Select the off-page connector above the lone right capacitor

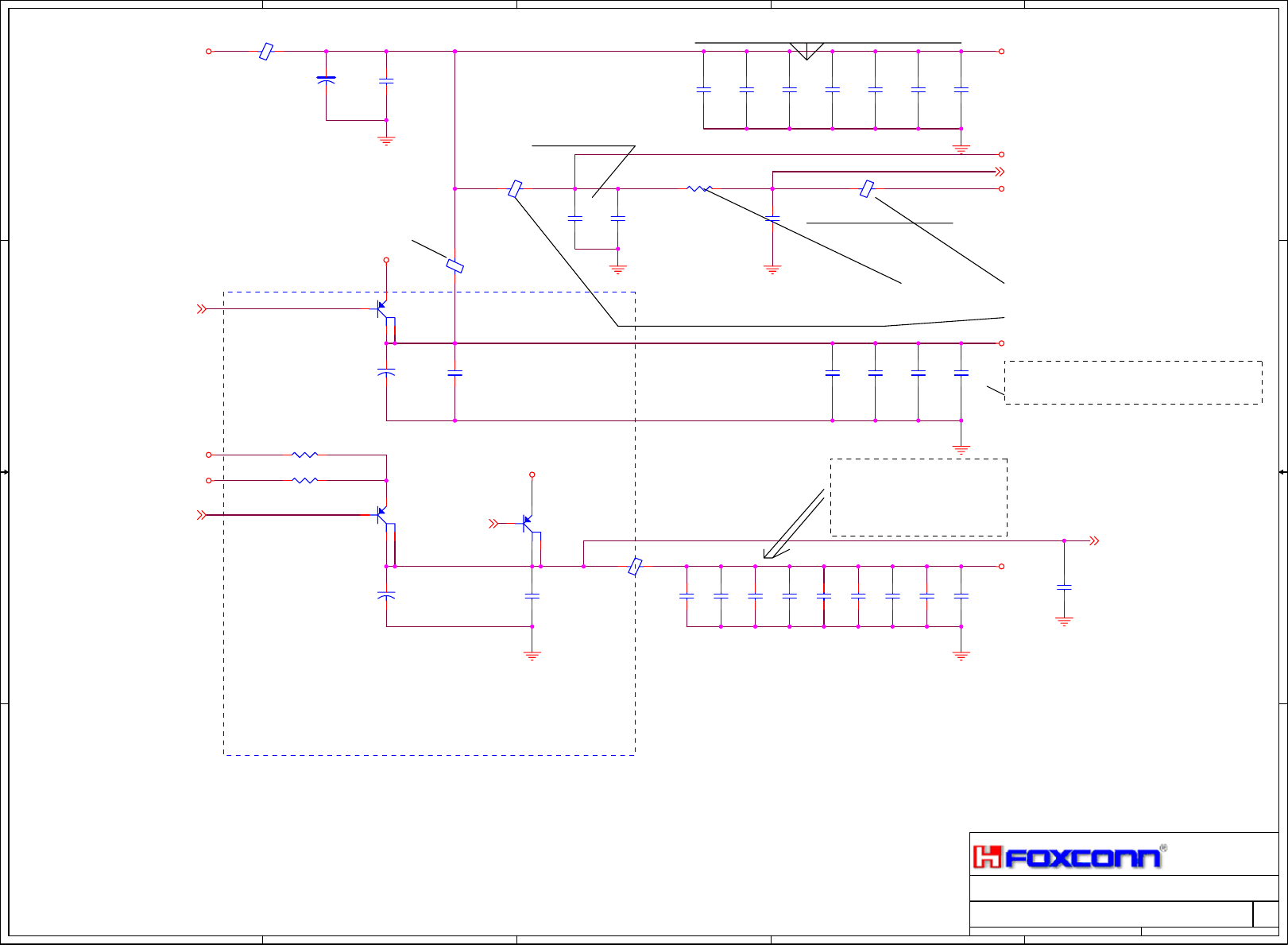1094,540
